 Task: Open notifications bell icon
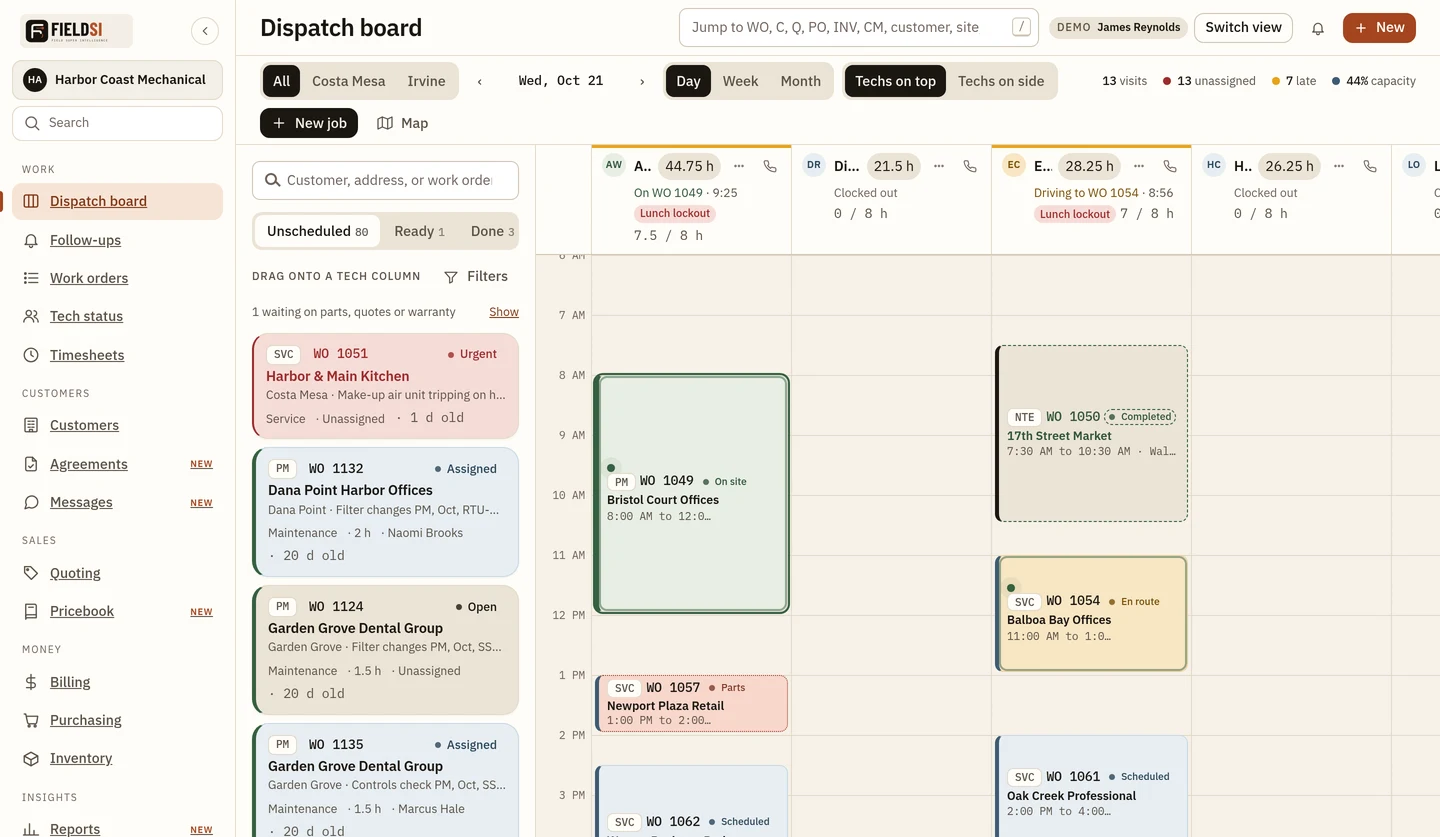click(1317, 28)
